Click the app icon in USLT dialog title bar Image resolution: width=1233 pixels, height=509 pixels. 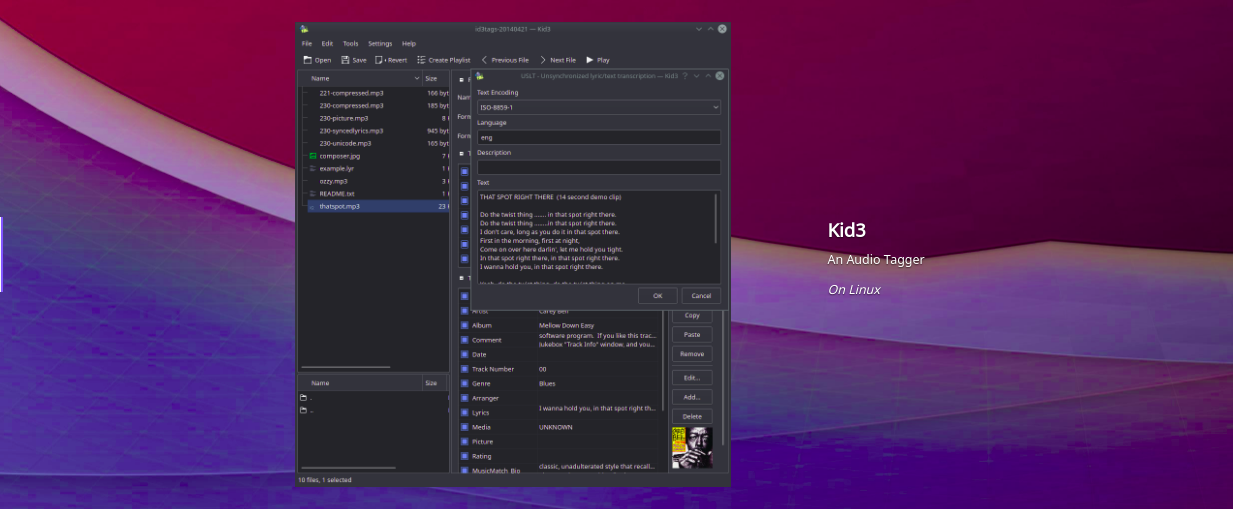point(480,76)
